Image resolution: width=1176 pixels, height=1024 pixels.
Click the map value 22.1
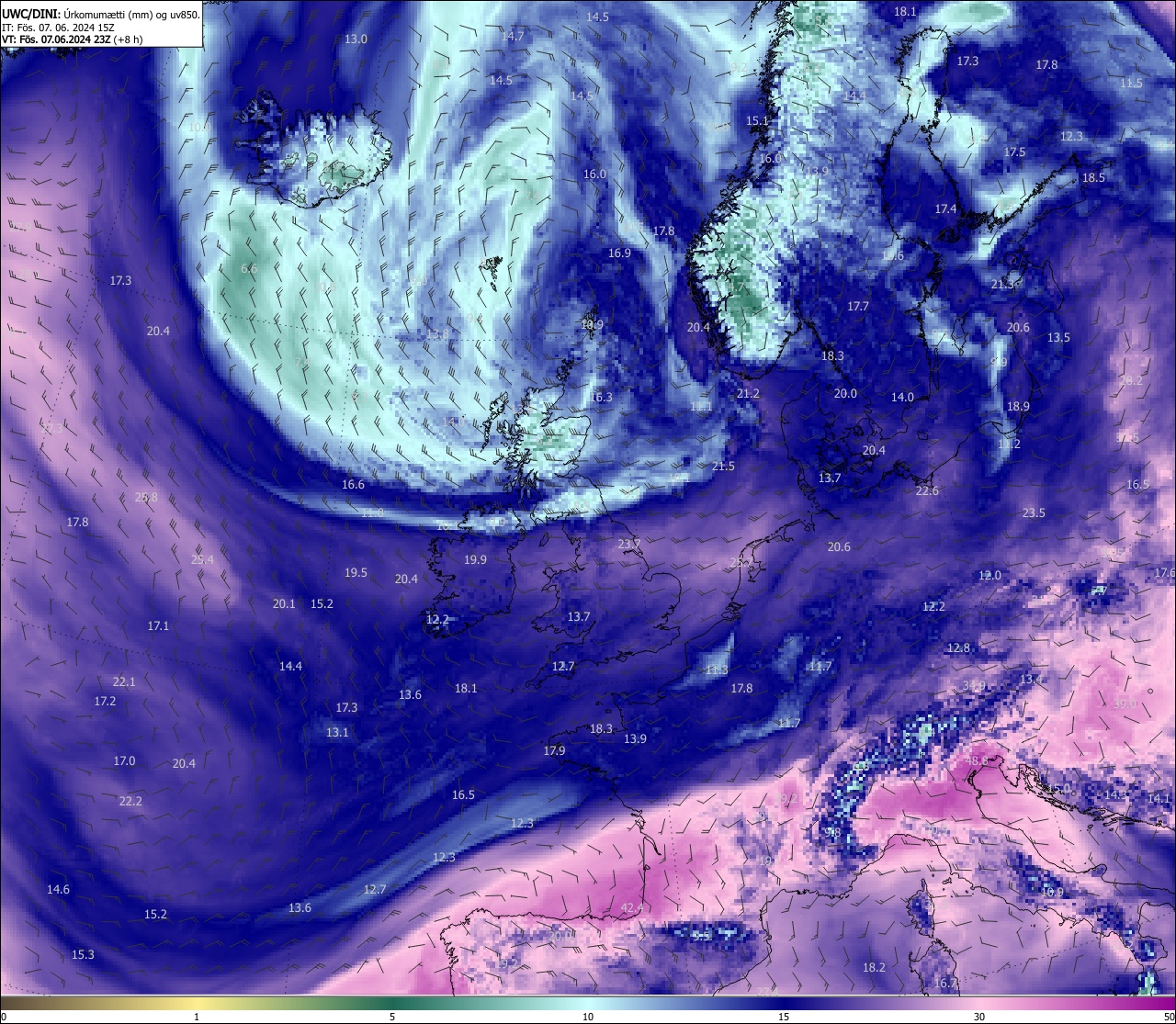point(124,681)
